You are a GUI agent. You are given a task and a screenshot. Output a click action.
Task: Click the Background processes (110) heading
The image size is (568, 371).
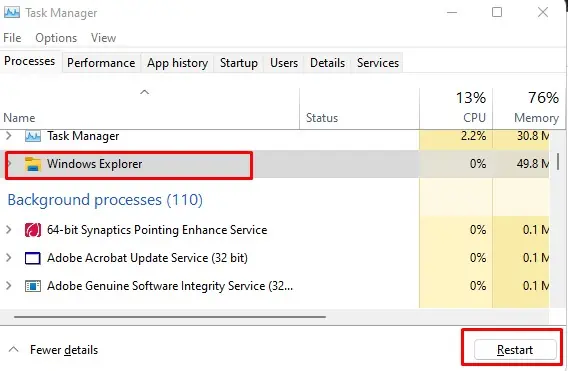105,200
